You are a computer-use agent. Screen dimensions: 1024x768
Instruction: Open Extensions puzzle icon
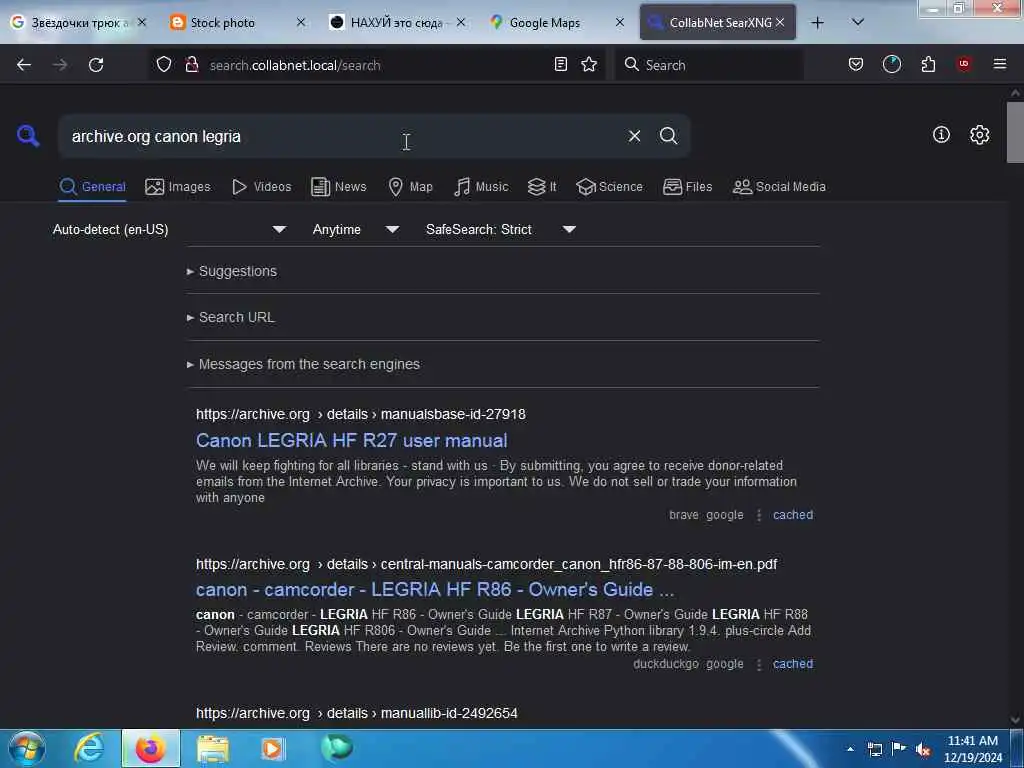928,64
